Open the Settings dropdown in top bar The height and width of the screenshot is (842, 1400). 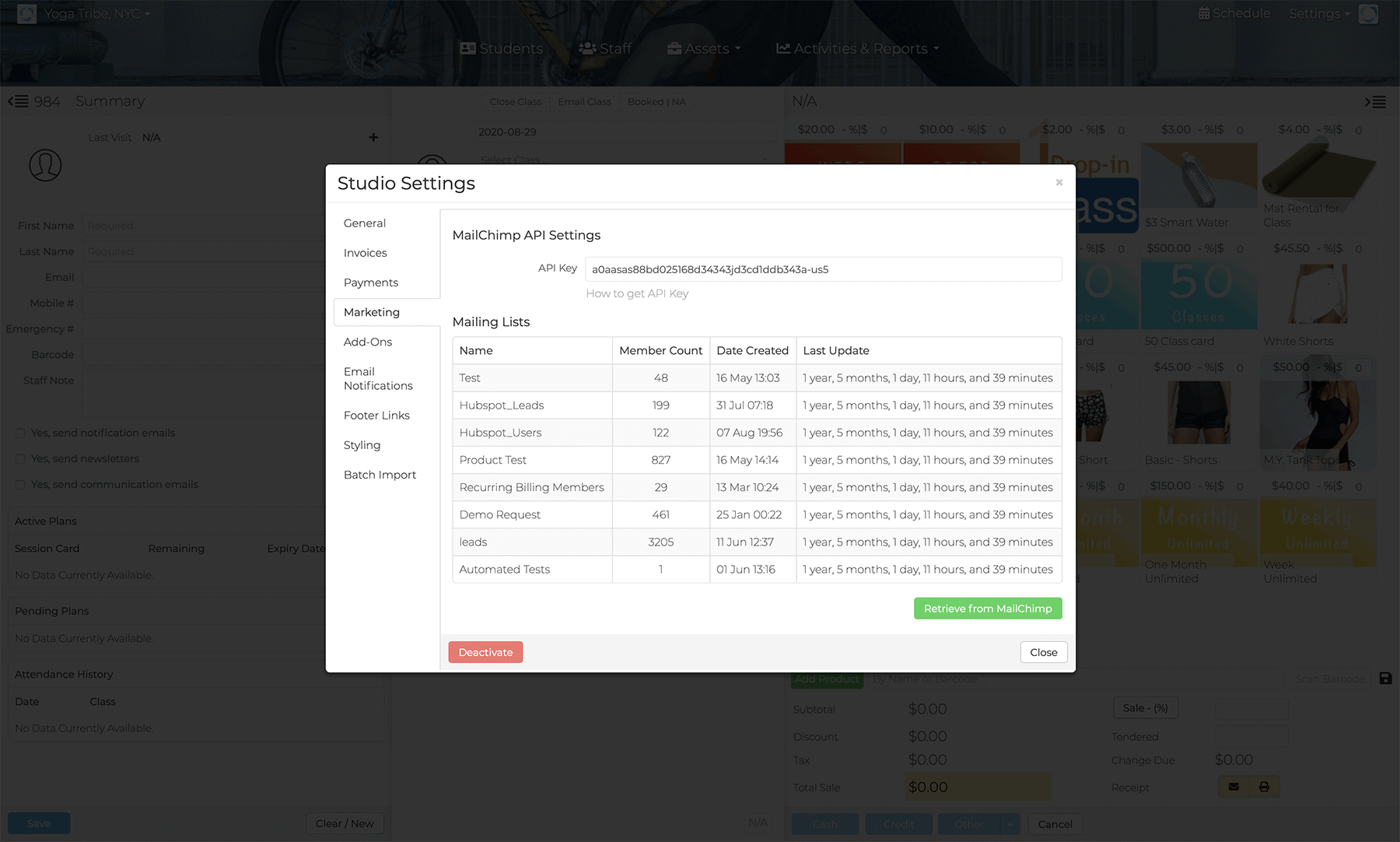click(x=1319, y=13)
